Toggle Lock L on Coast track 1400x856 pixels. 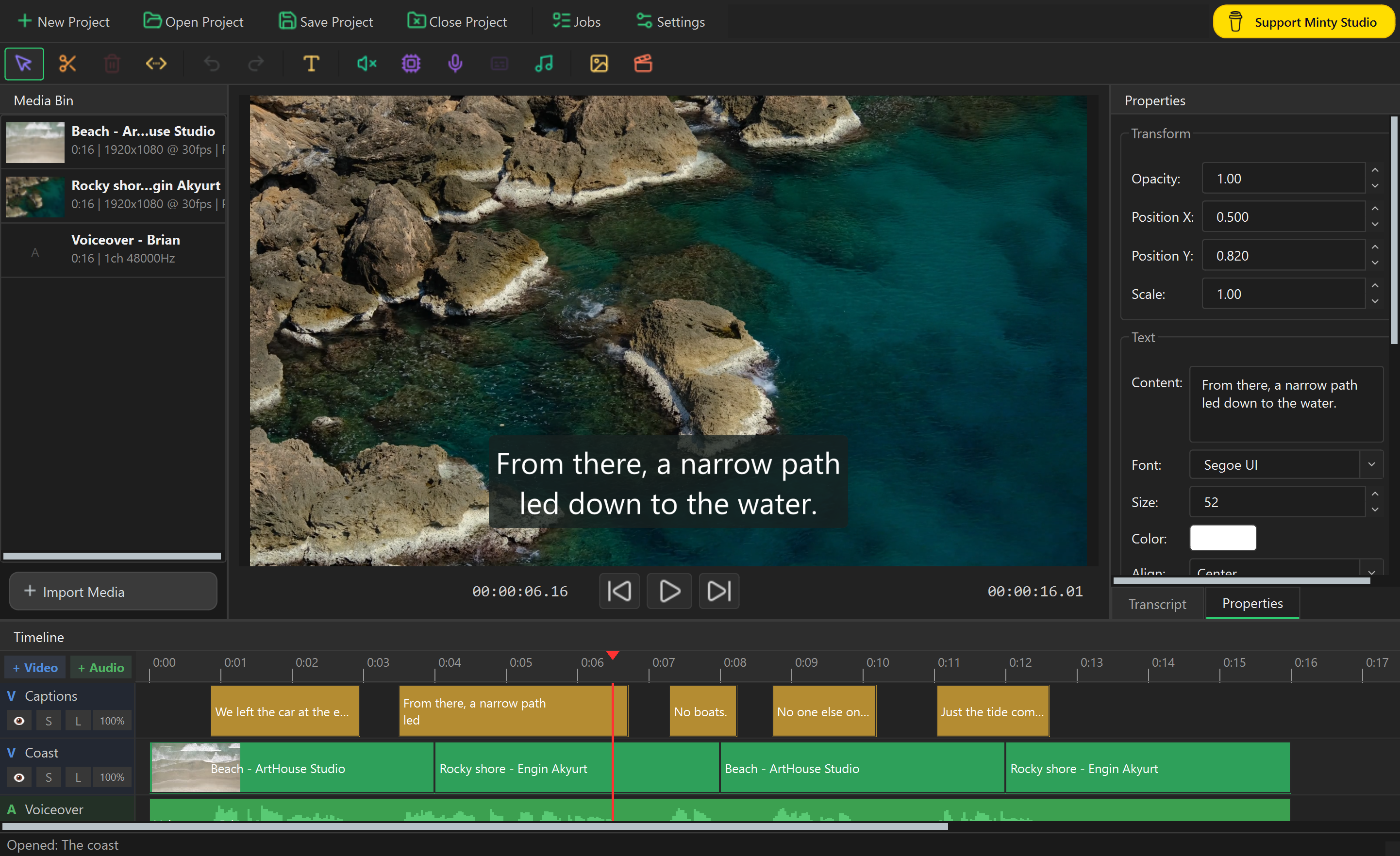(x=79, y=777)
